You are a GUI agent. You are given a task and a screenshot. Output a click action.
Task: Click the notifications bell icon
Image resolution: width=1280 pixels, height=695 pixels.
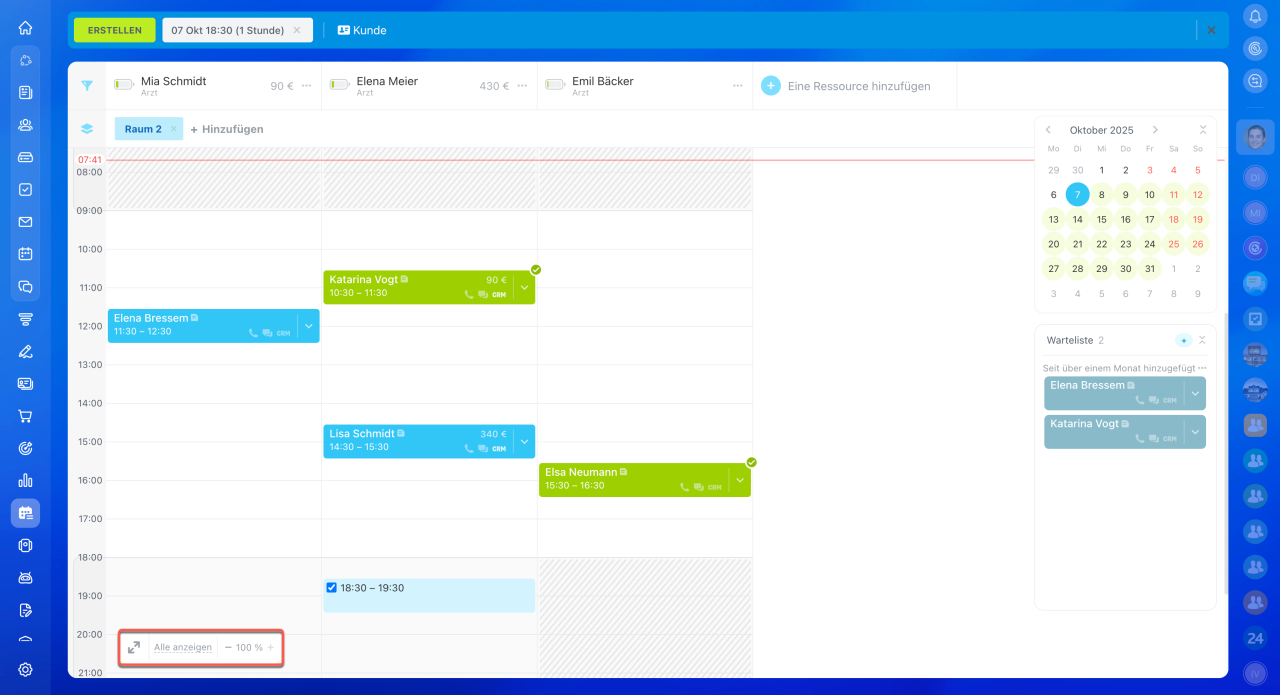click(1256, 16)
